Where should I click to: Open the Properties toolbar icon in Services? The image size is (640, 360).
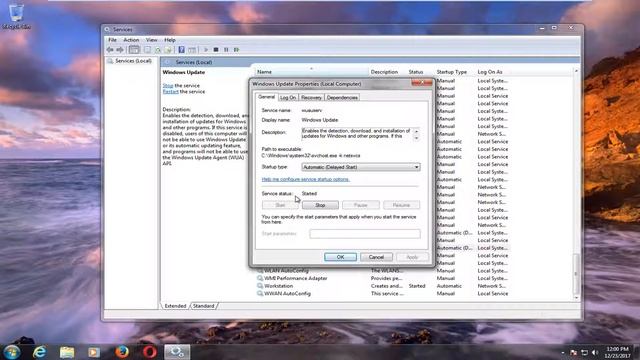click(x=147, y=50)
